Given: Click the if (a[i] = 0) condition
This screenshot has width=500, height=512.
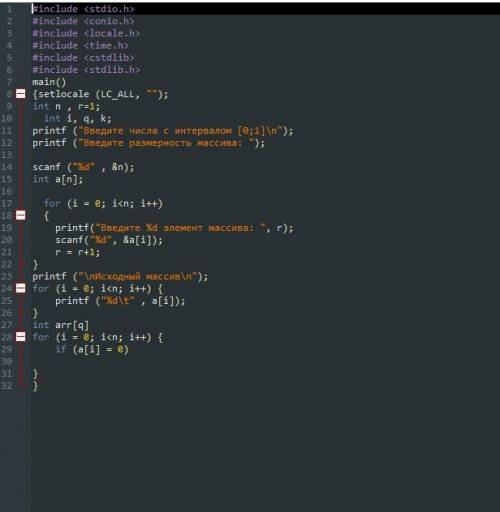Looking at the screenshot, I should click(x=92, y=349).
